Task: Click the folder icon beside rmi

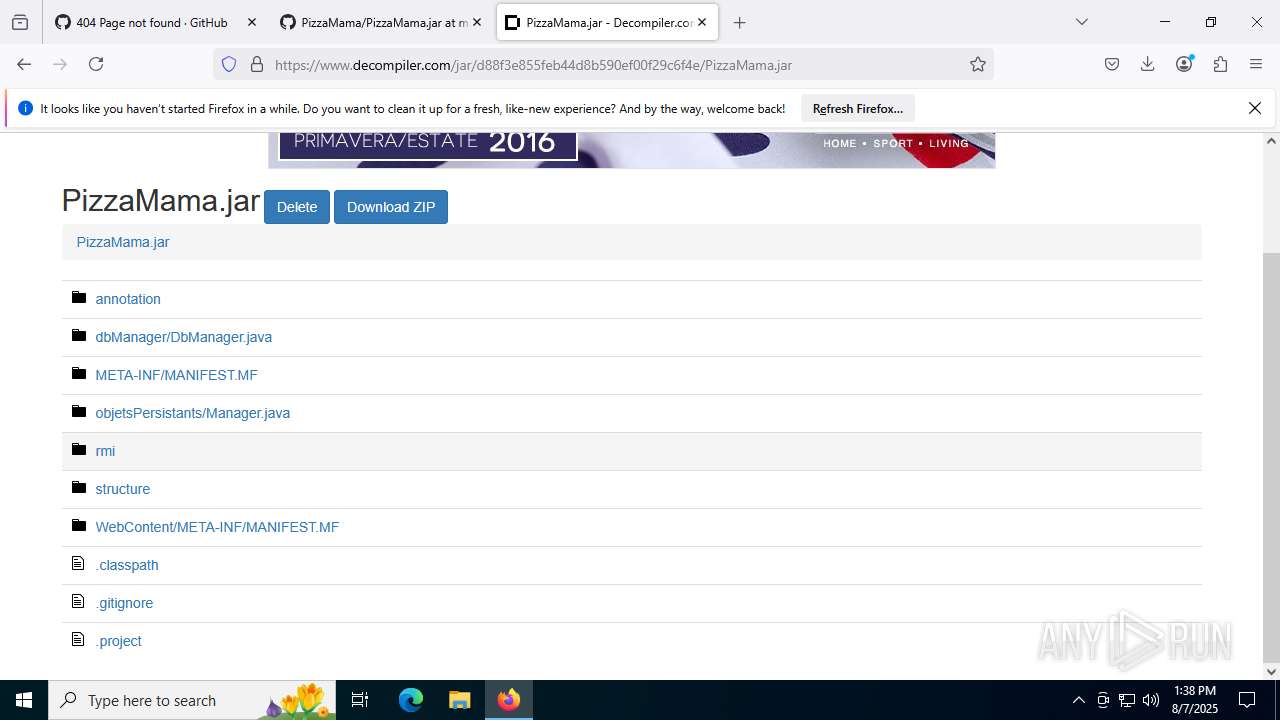Action: (x=79, y=450)
